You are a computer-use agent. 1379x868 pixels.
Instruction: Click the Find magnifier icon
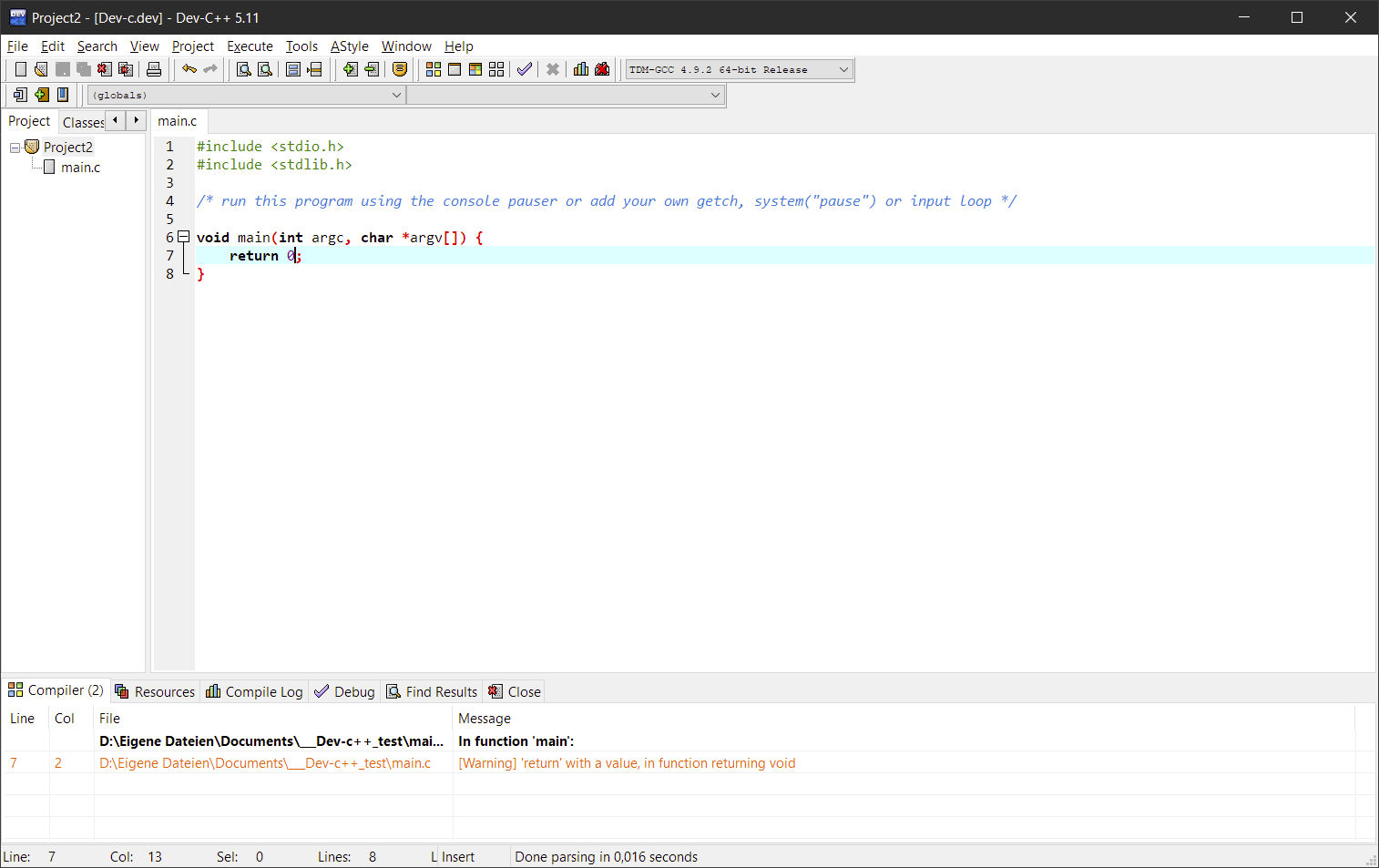coord(244,69)
